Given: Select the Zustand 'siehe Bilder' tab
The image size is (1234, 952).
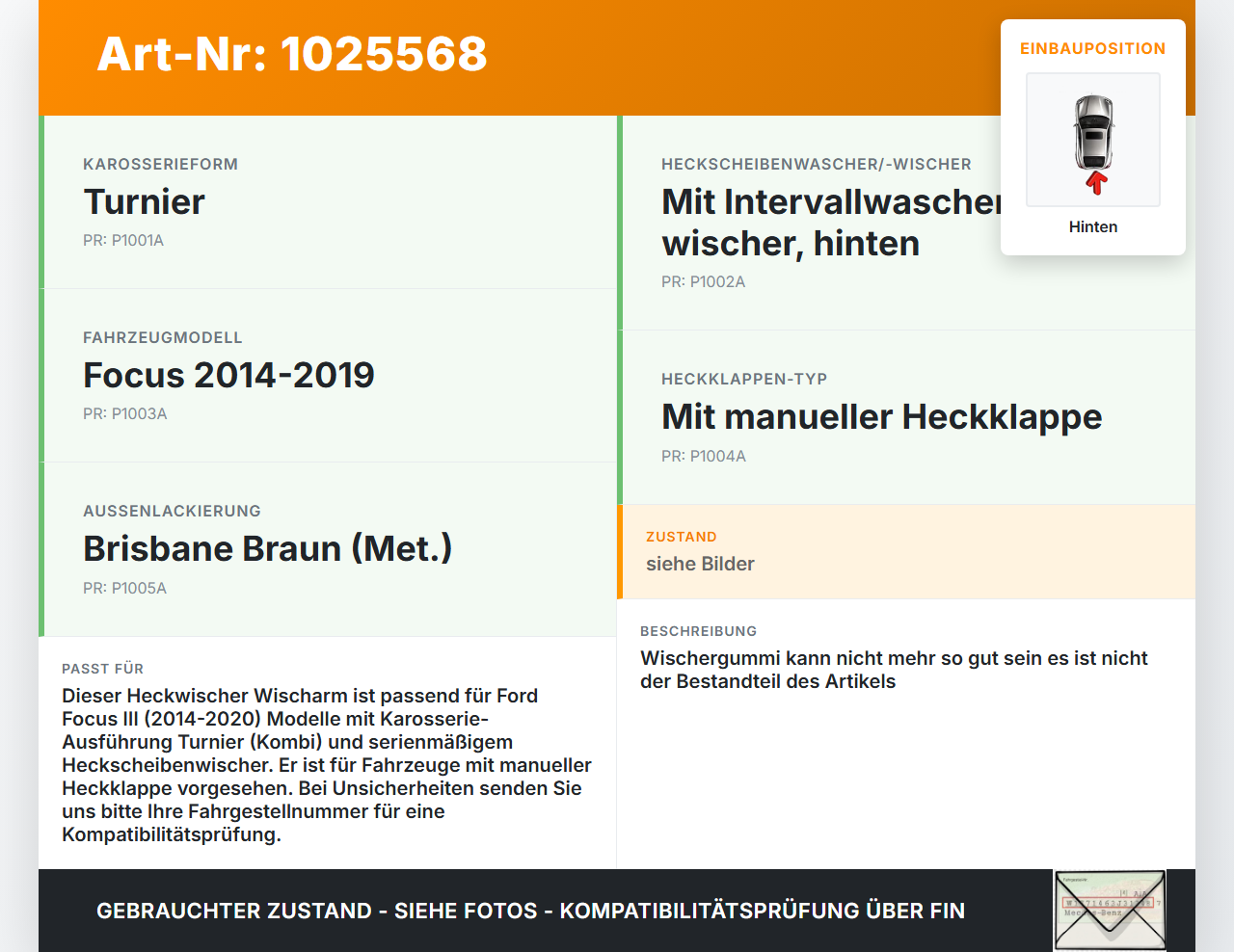Looking at the screenshot, I should pos(700,564).
